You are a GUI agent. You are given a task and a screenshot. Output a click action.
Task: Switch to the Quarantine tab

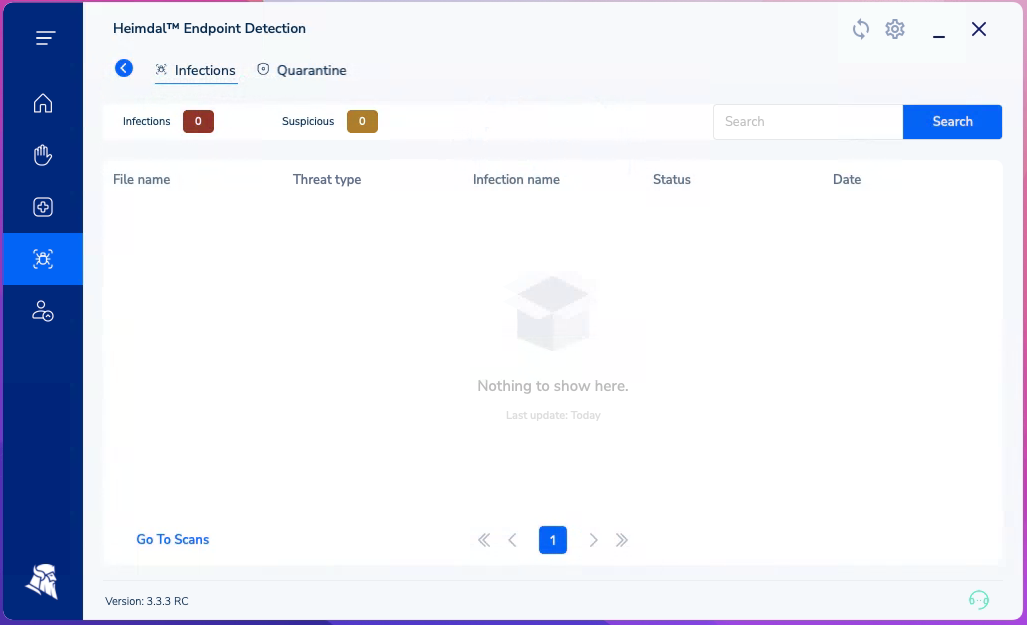pyautogui.click(x=302, y=70)
